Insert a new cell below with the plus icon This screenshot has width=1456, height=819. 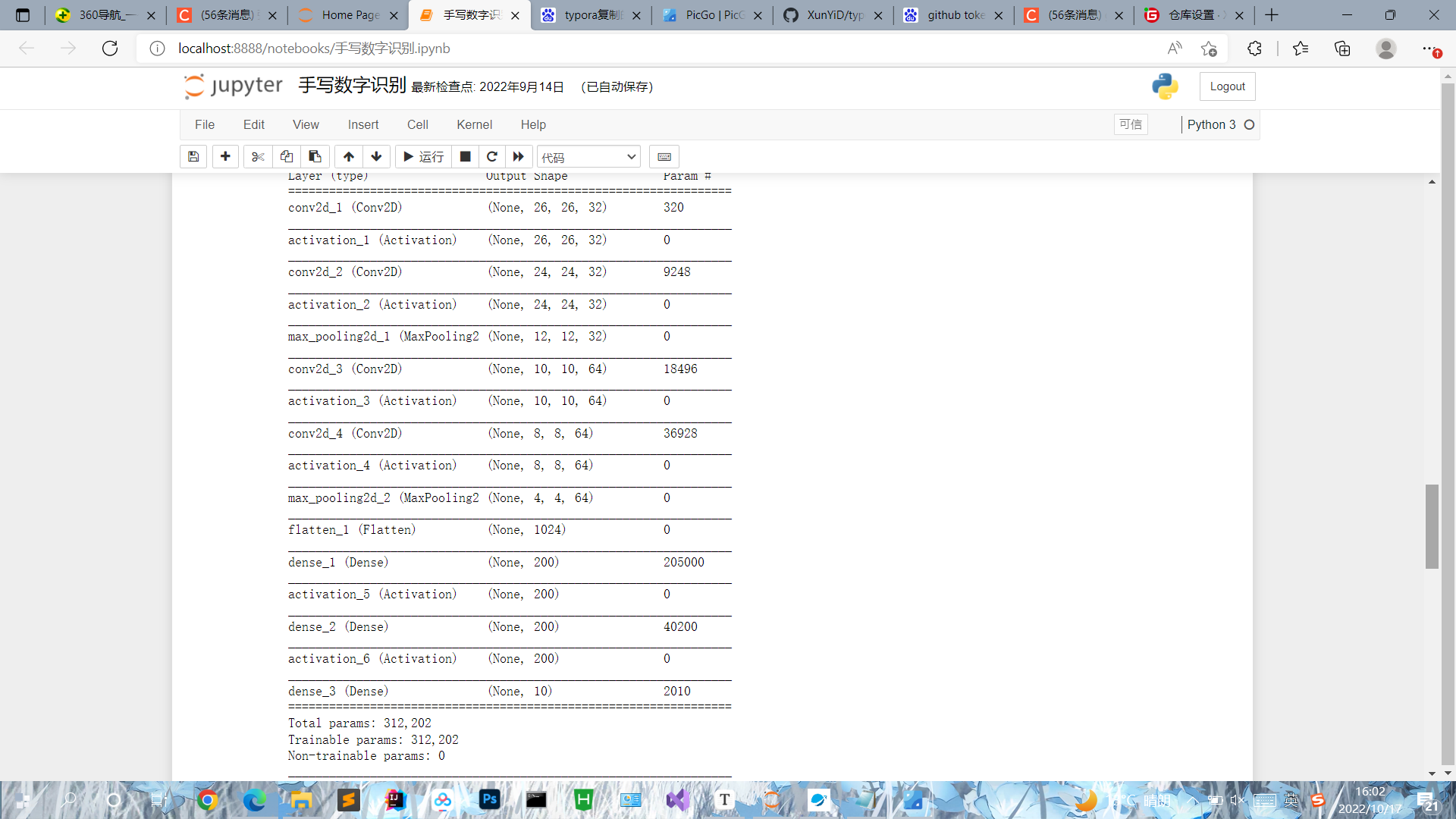point(225,157)
